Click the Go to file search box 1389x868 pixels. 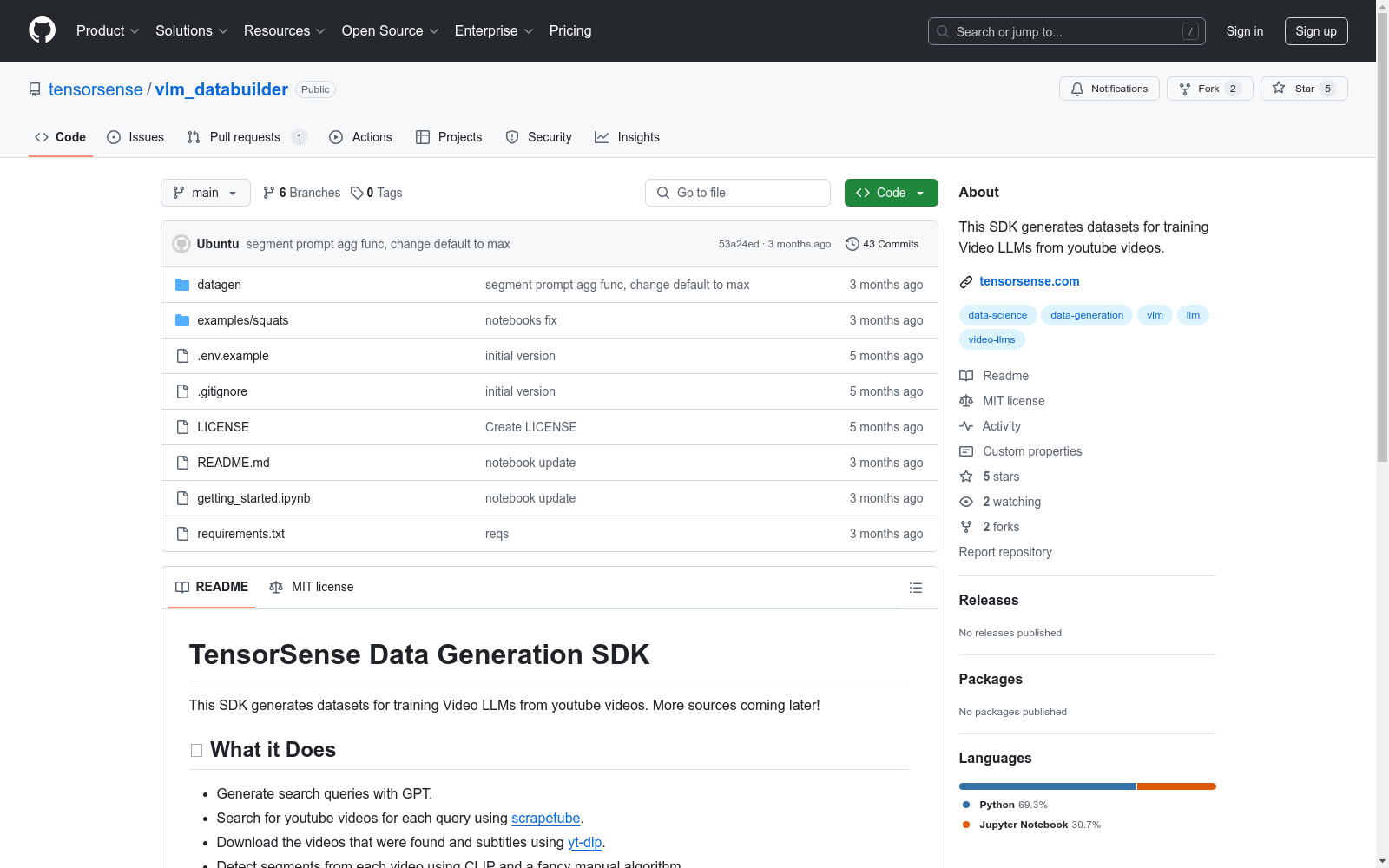coord(738,193)
